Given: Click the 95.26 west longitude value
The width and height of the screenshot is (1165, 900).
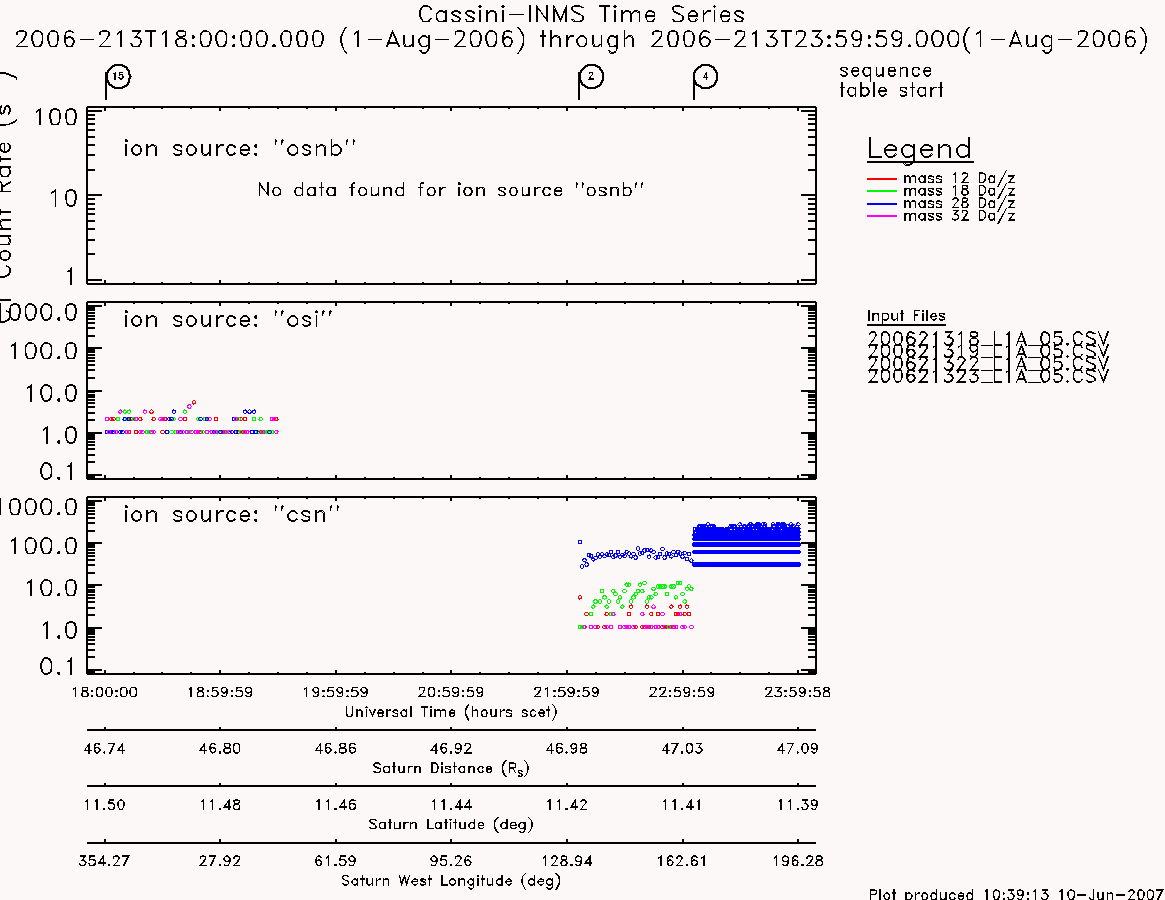Looking at the screenshot, I should click(x=451, y=861).
